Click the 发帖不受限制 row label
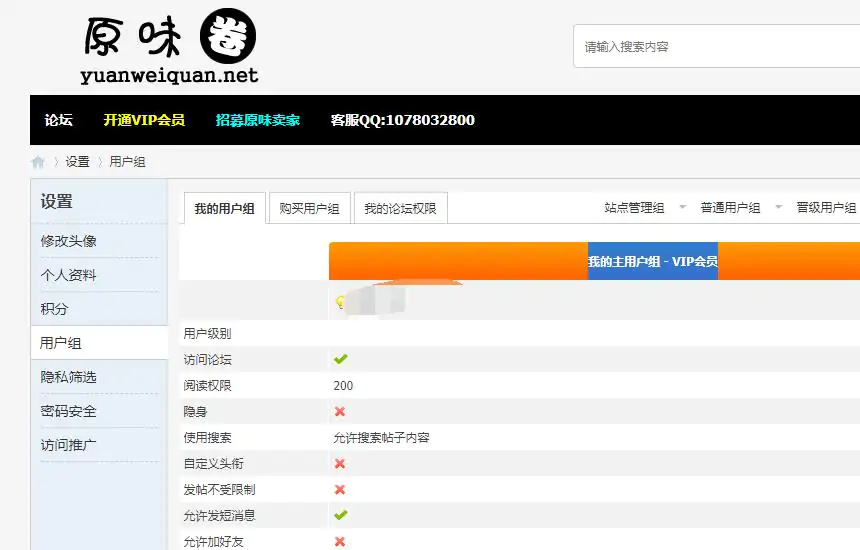860x550 pixels. point(219,489)
